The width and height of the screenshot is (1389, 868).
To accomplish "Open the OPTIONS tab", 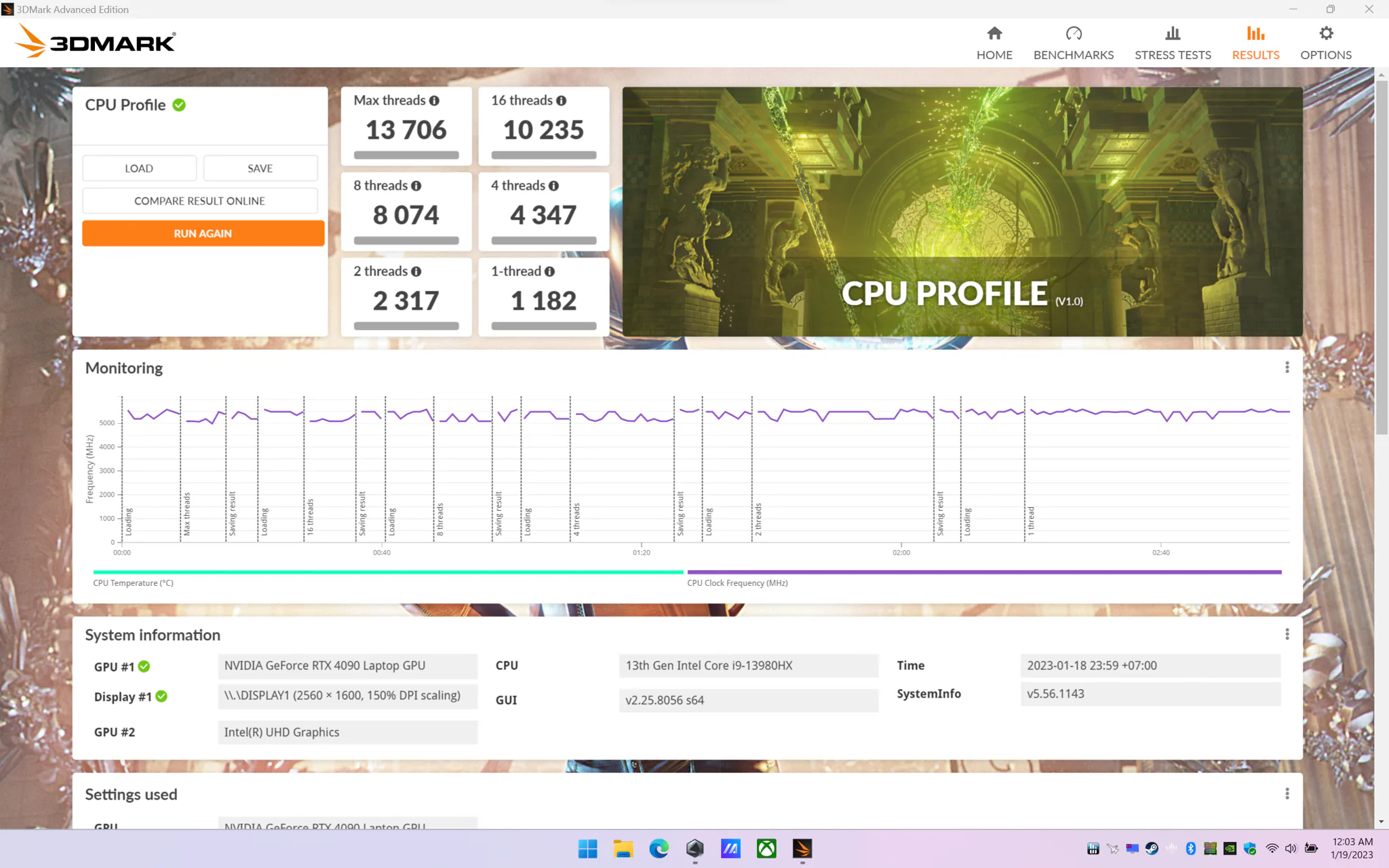I will pyautogui.click(x=1326, y=43).
